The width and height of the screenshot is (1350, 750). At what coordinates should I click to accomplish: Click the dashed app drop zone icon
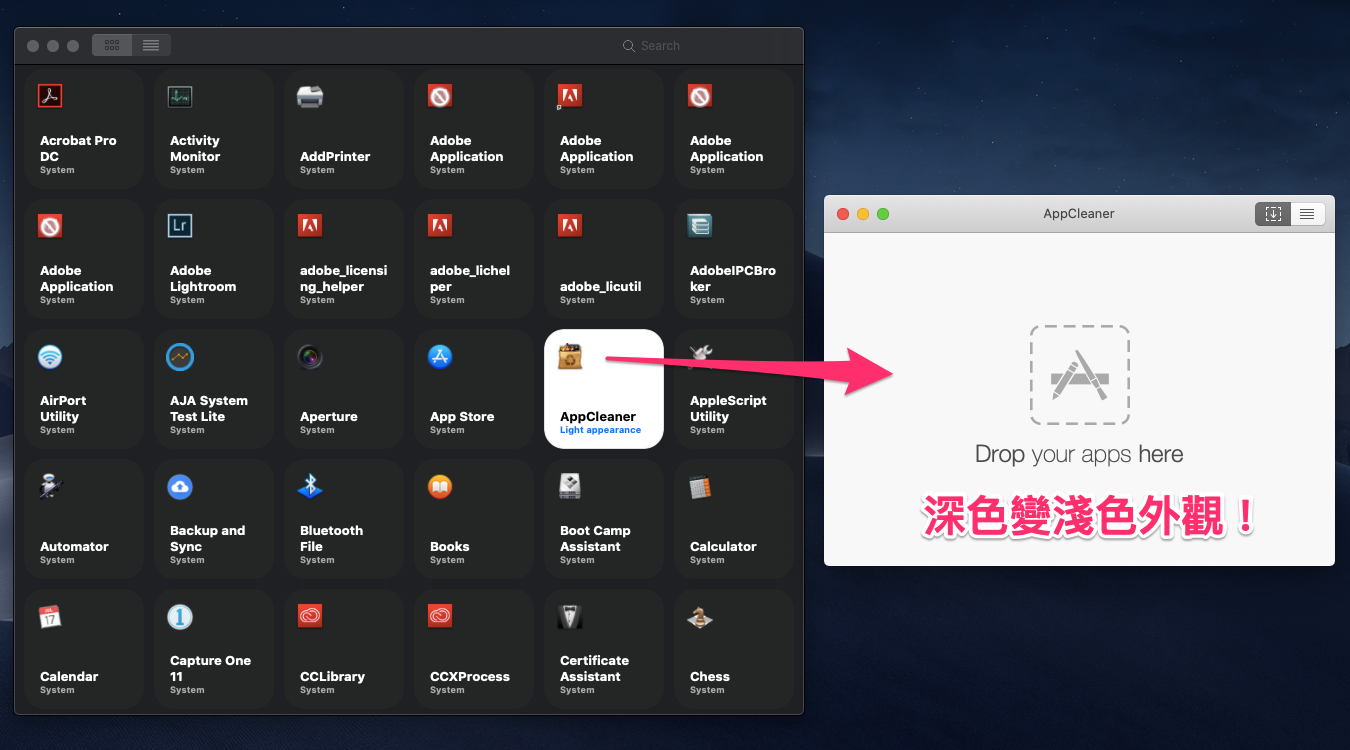point(1080,375)
